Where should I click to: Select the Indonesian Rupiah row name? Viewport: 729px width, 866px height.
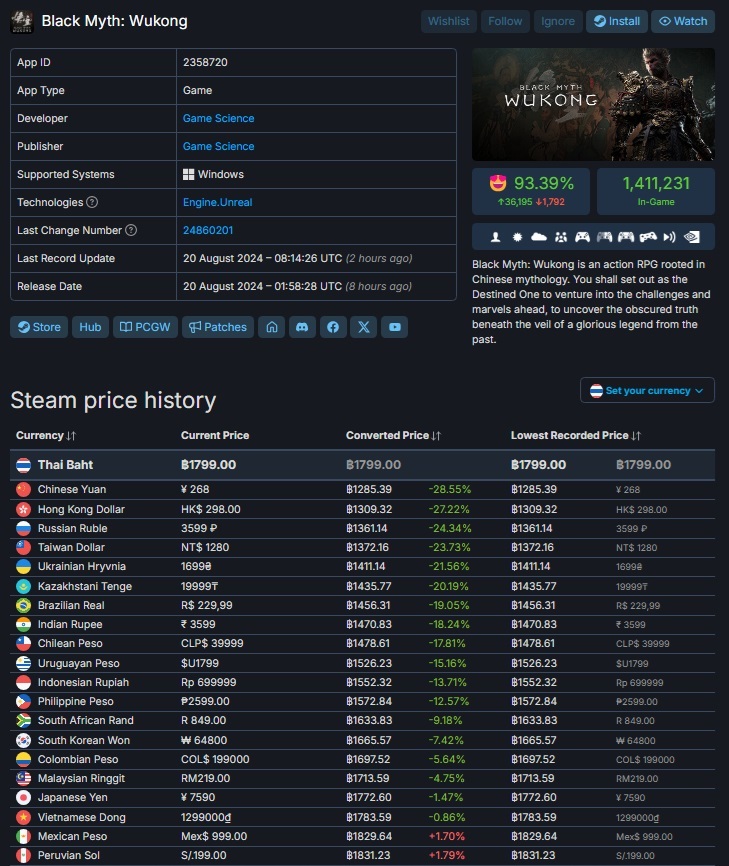(83, 683)
